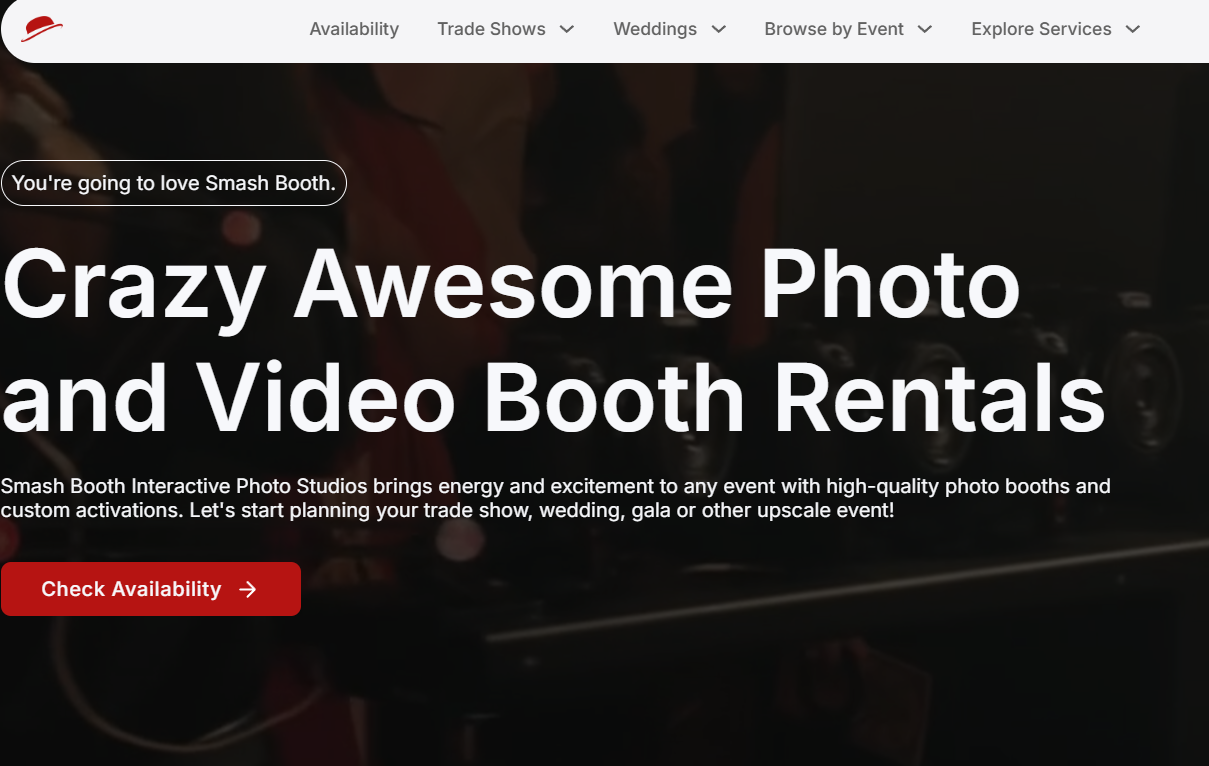Expand the Browse by Event chevron
Viewport: 1209px width, 766px height.
coord(925,29)
